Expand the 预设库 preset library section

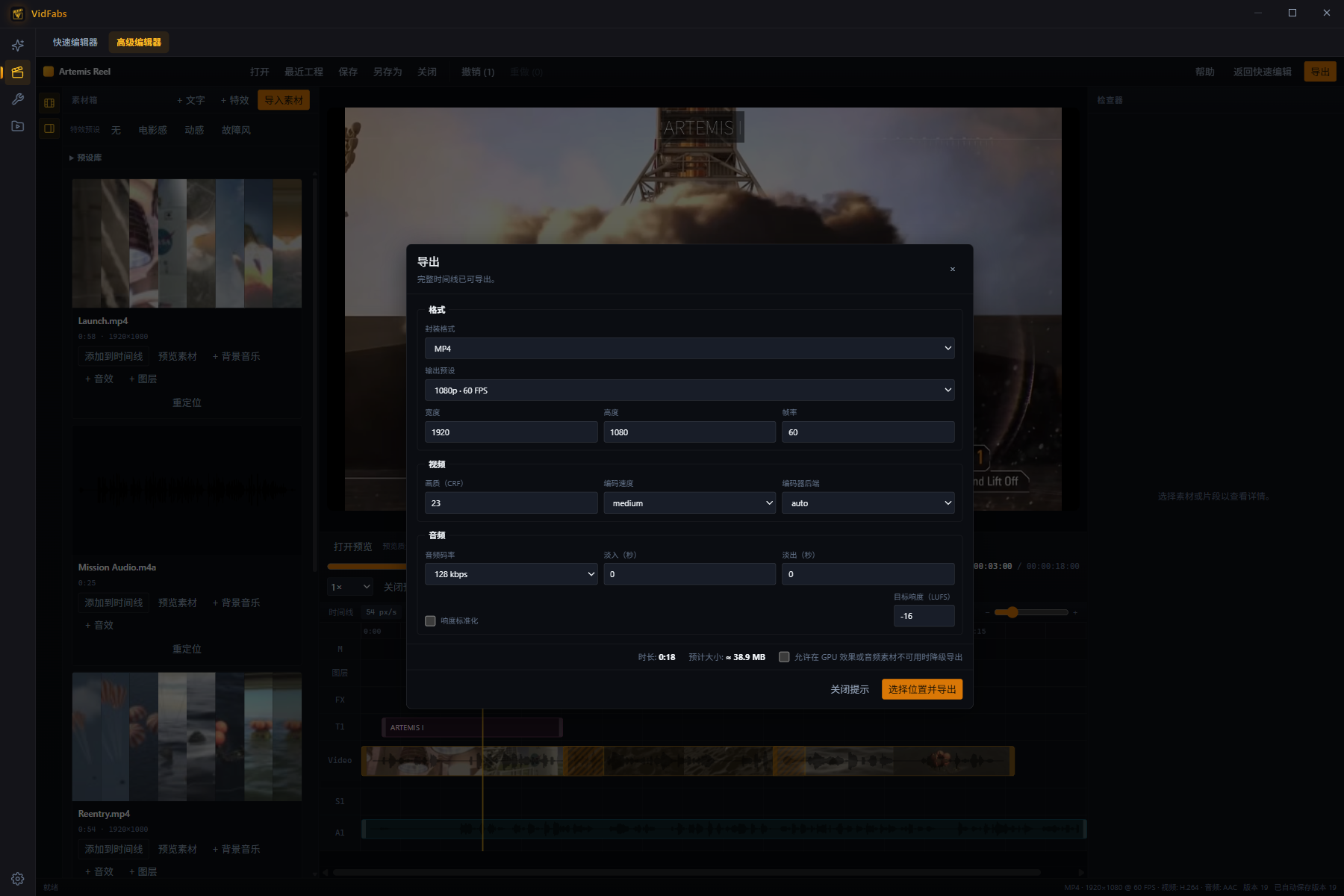pos(86,158)
